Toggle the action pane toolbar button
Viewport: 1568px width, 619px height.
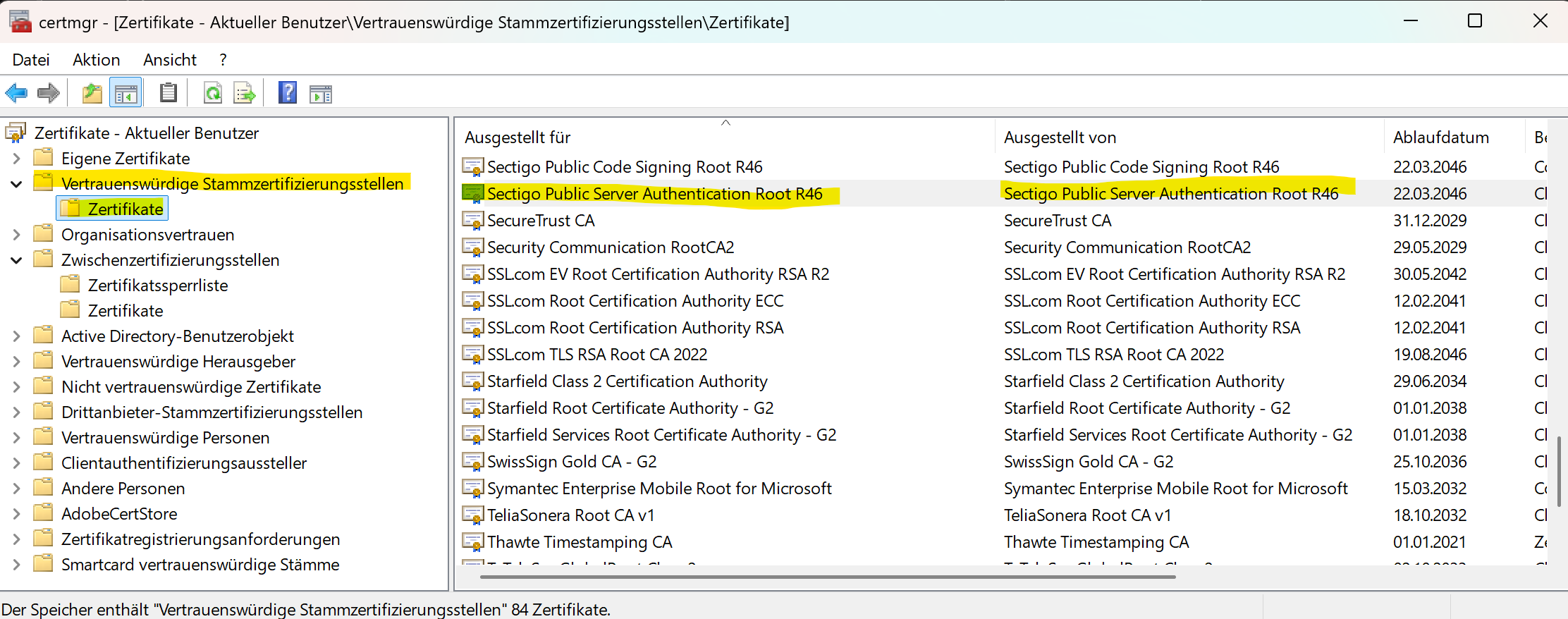tap(321, 93)
